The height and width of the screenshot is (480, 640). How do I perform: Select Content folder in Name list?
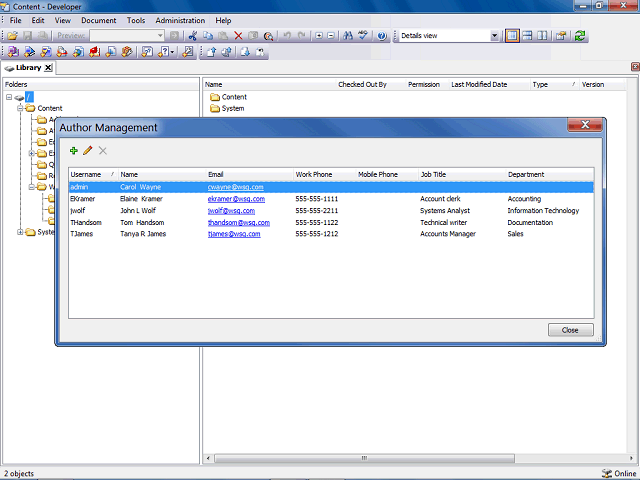pyautogui.click(x=228, y=97)
